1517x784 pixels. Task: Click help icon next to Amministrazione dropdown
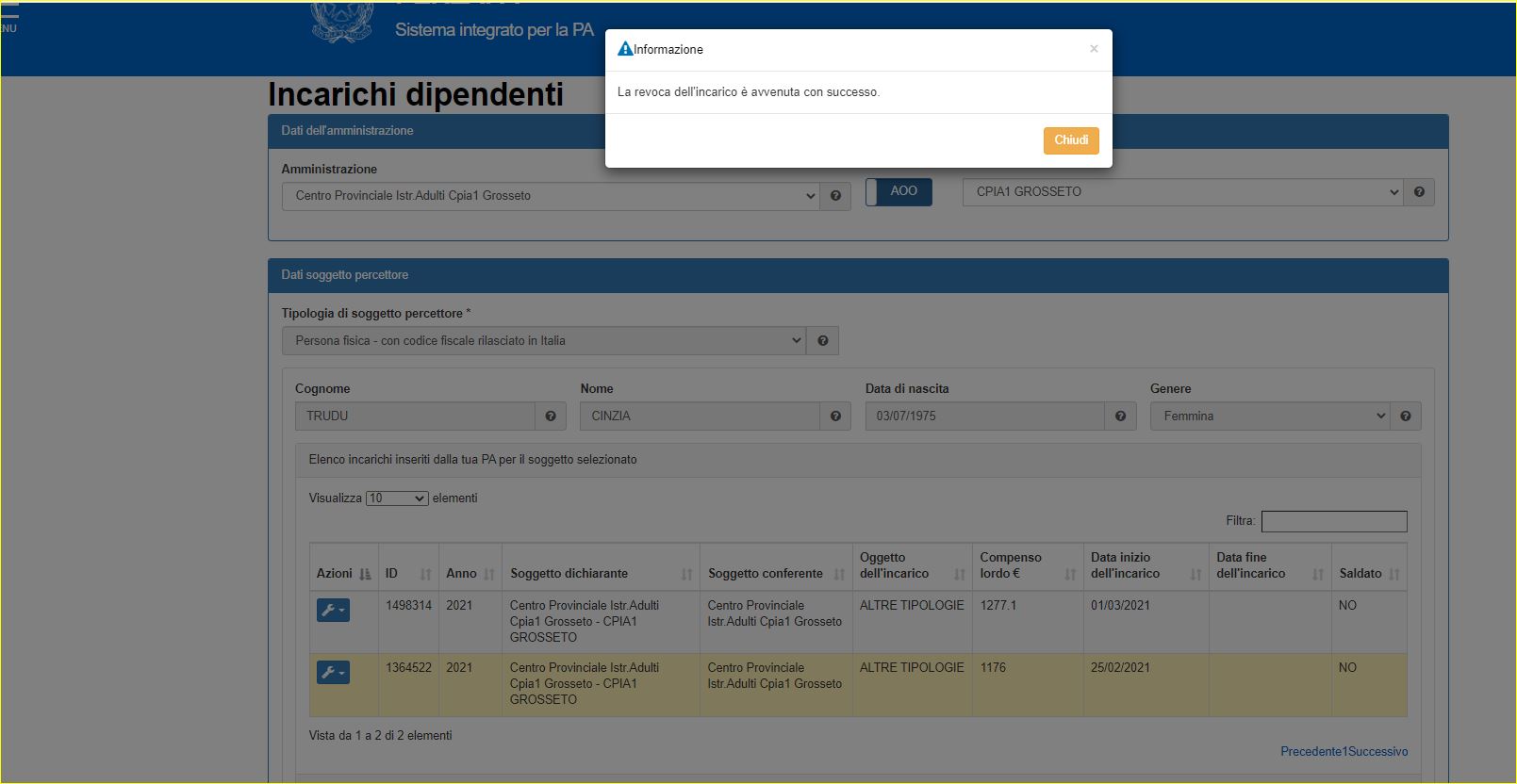835,196
